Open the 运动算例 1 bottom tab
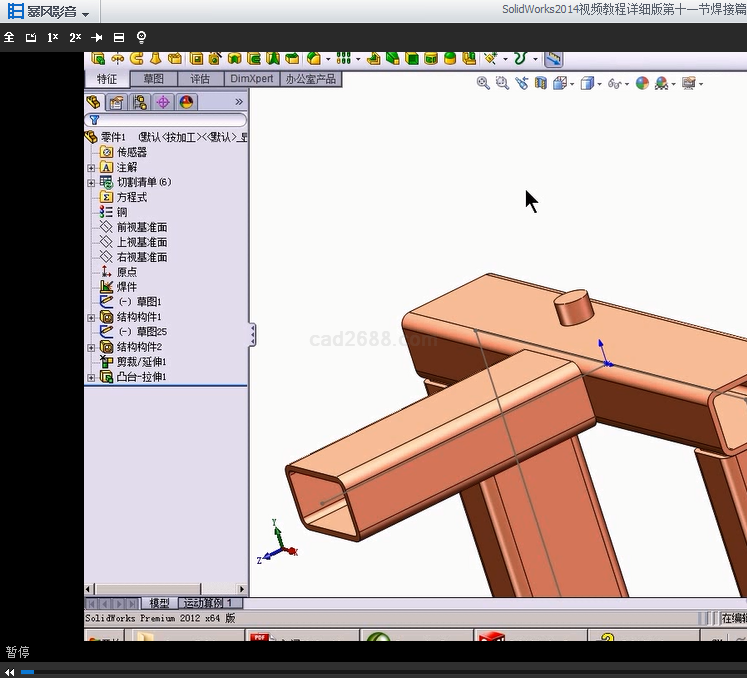The image size is (747, 678). pos(206,603)
